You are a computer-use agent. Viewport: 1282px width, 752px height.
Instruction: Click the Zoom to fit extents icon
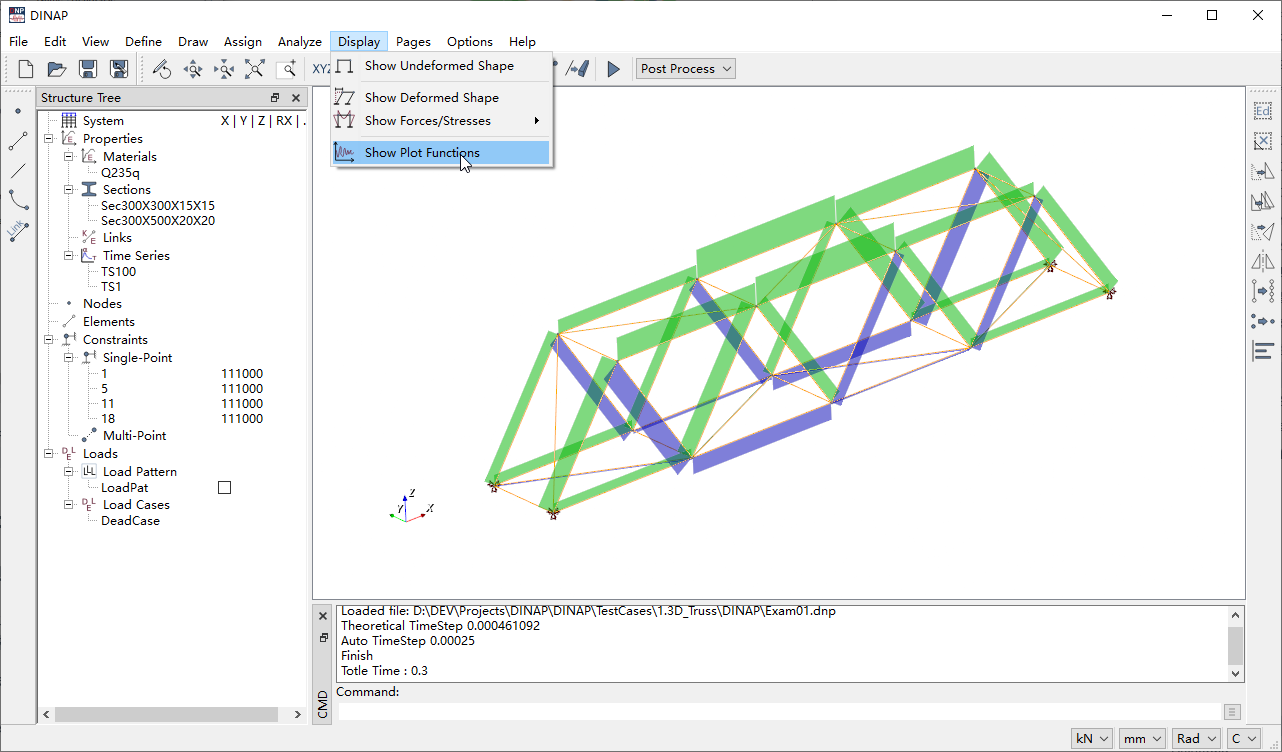(255, 69)
